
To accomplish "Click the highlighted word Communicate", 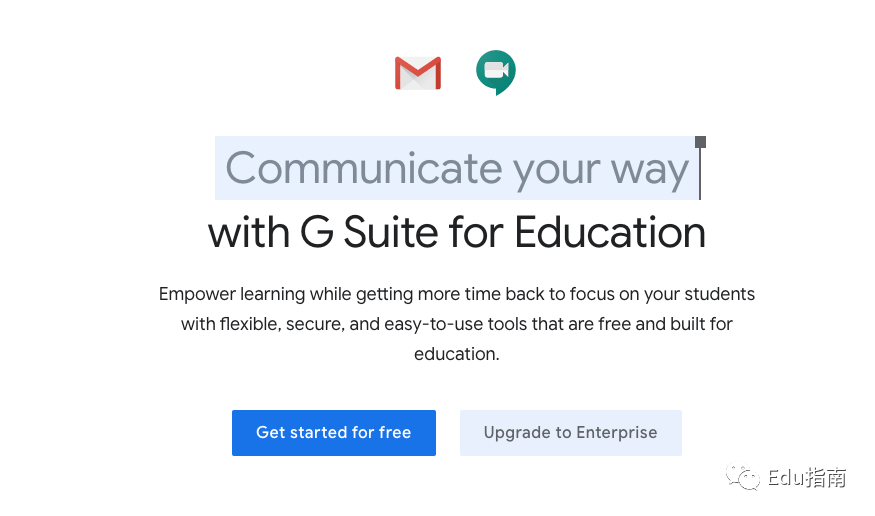I will [364, 168].
